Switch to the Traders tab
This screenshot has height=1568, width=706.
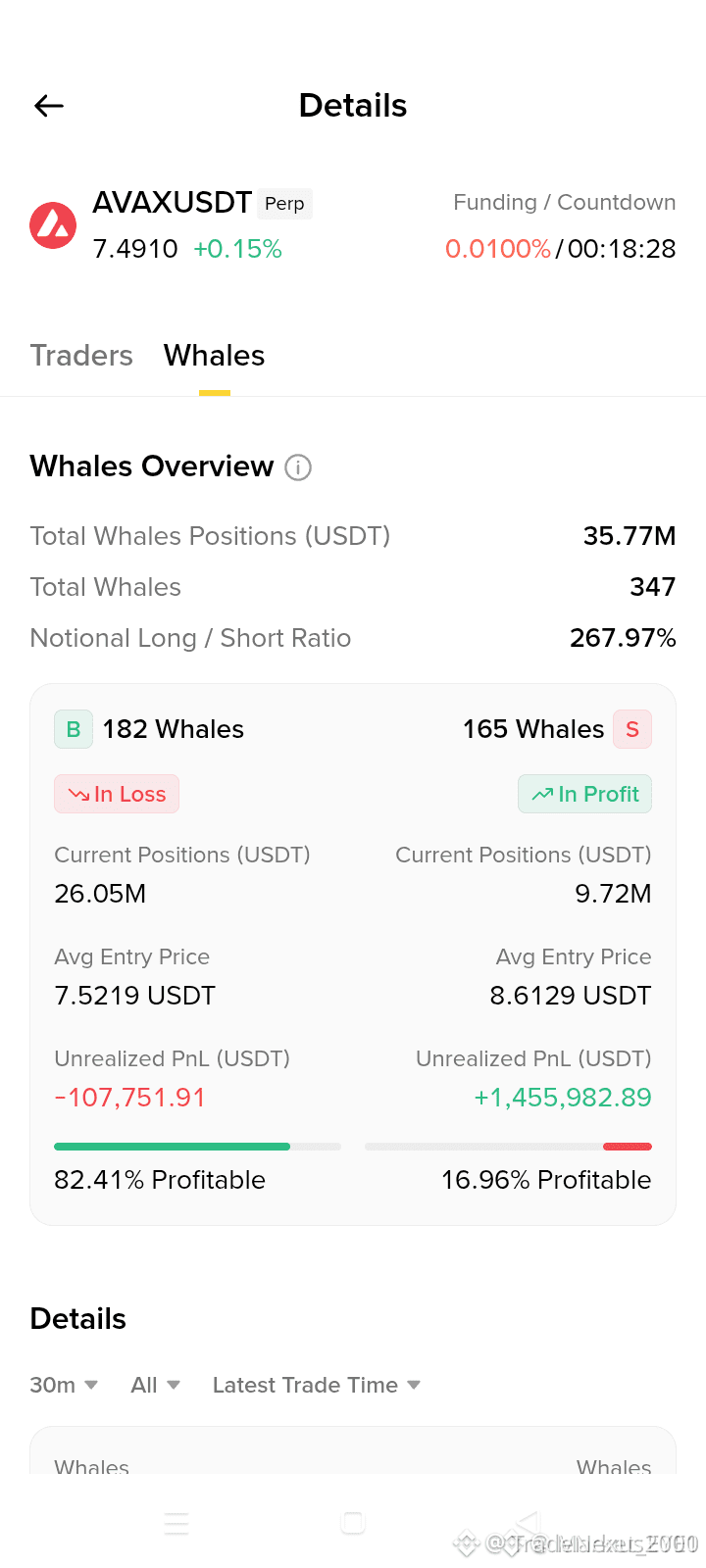tap(81, 355)
